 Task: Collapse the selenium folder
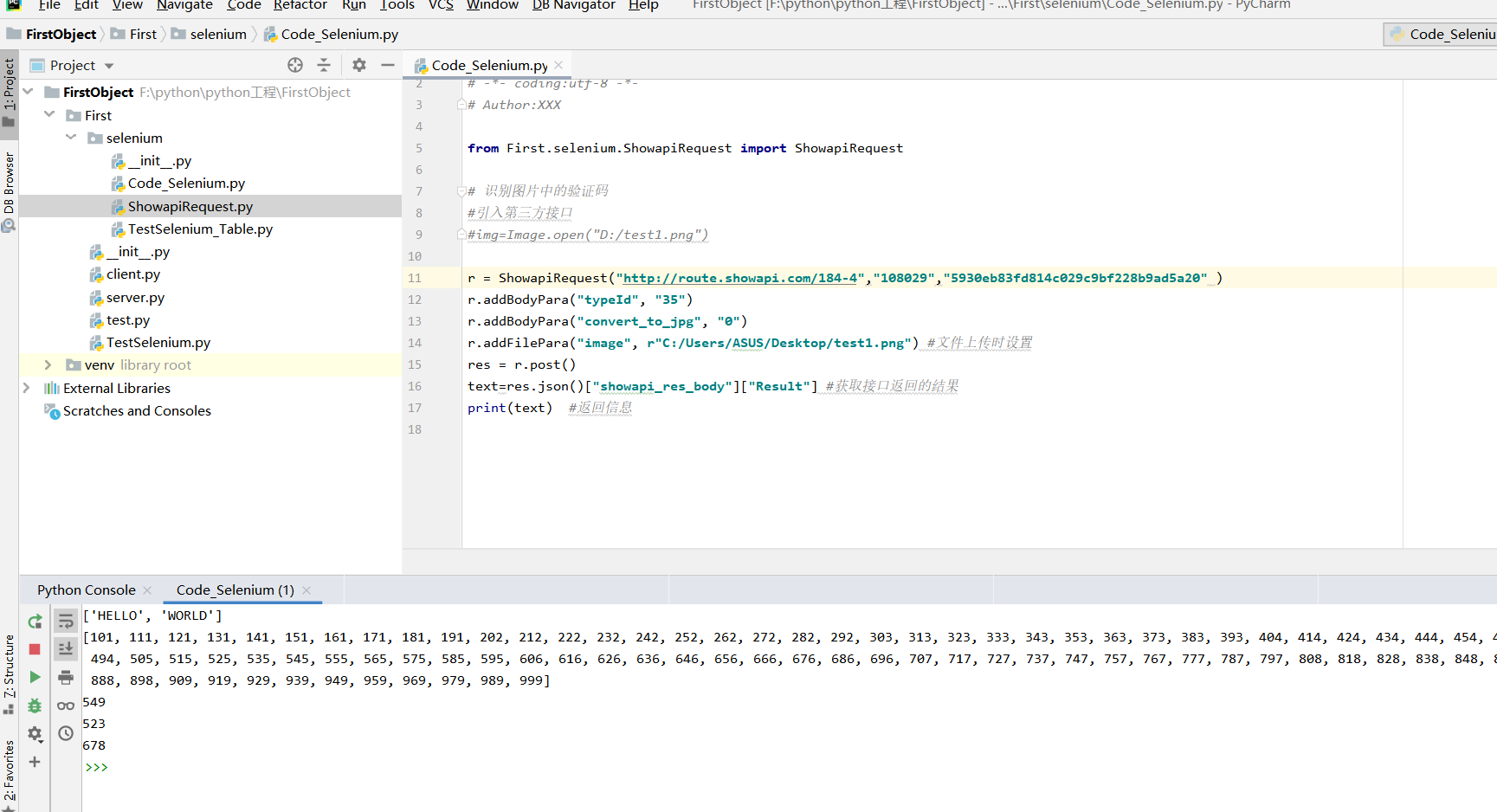pos(71,138)
